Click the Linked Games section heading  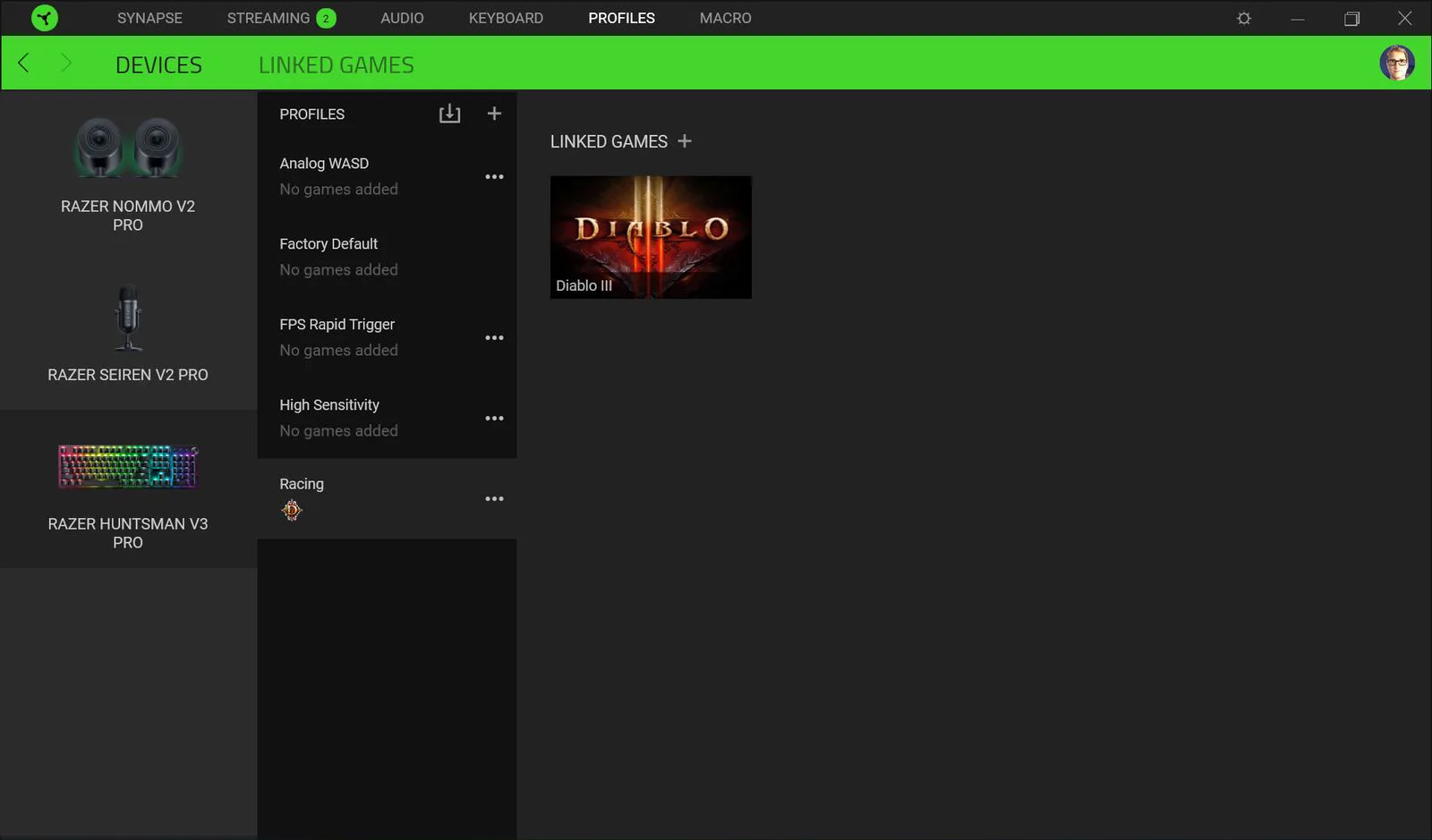click(x=609, y=141)
